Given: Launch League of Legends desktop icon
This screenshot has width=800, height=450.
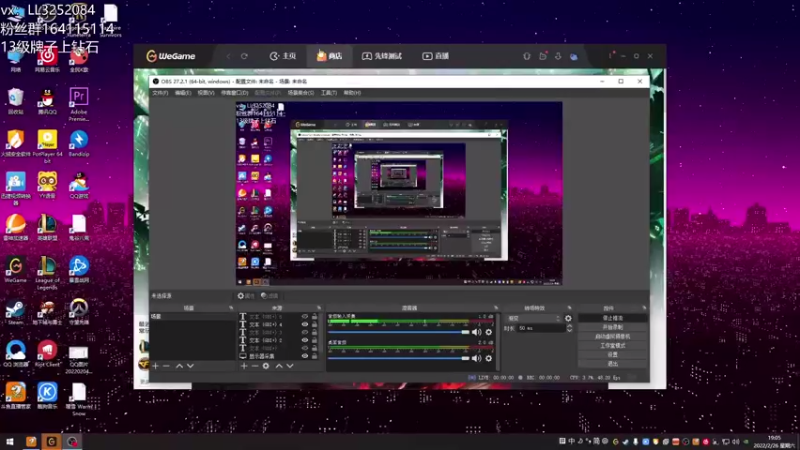Looking at the screenshot, I should tap(47, 273).
